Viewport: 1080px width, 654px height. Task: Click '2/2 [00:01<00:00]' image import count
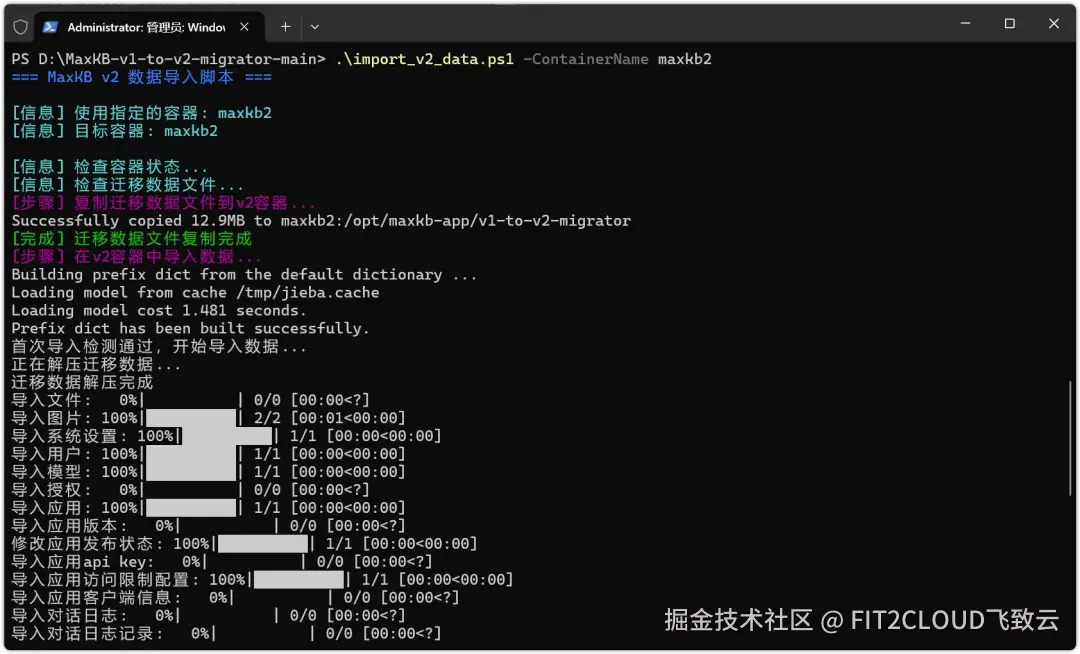click(330, 417)
